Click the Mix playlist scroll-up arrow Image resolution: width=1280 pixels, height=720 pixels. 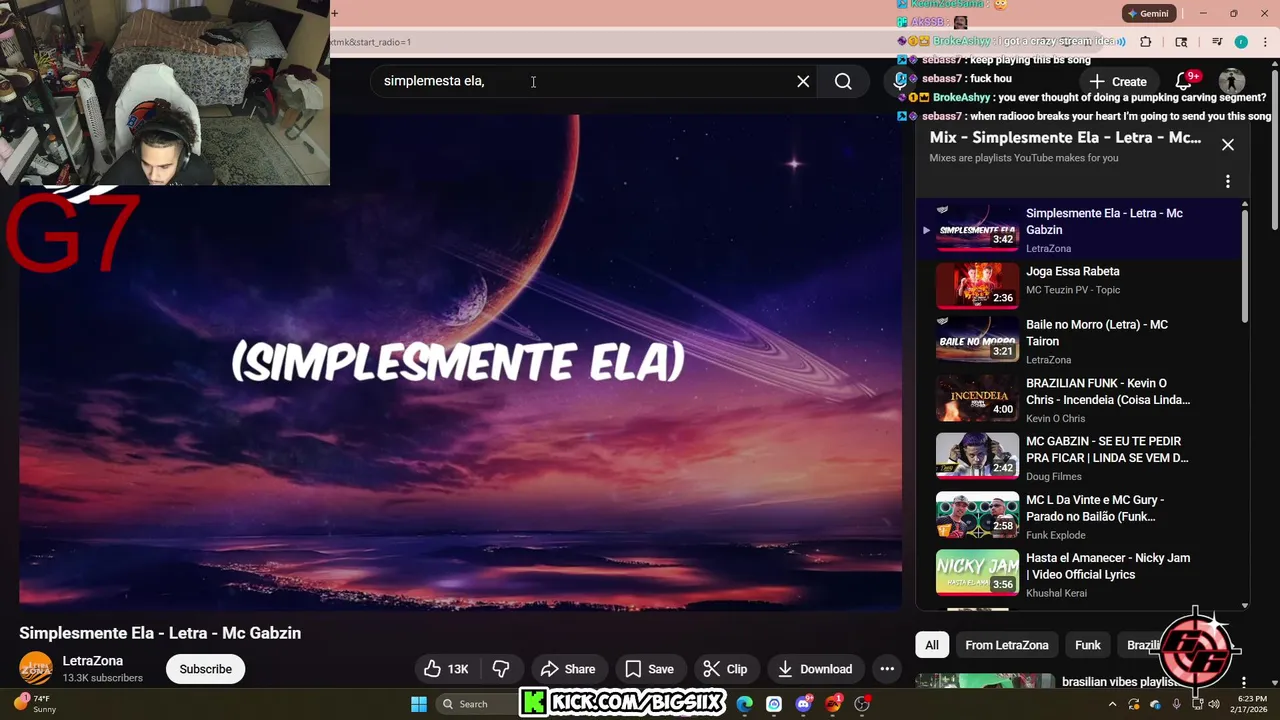1245,205
